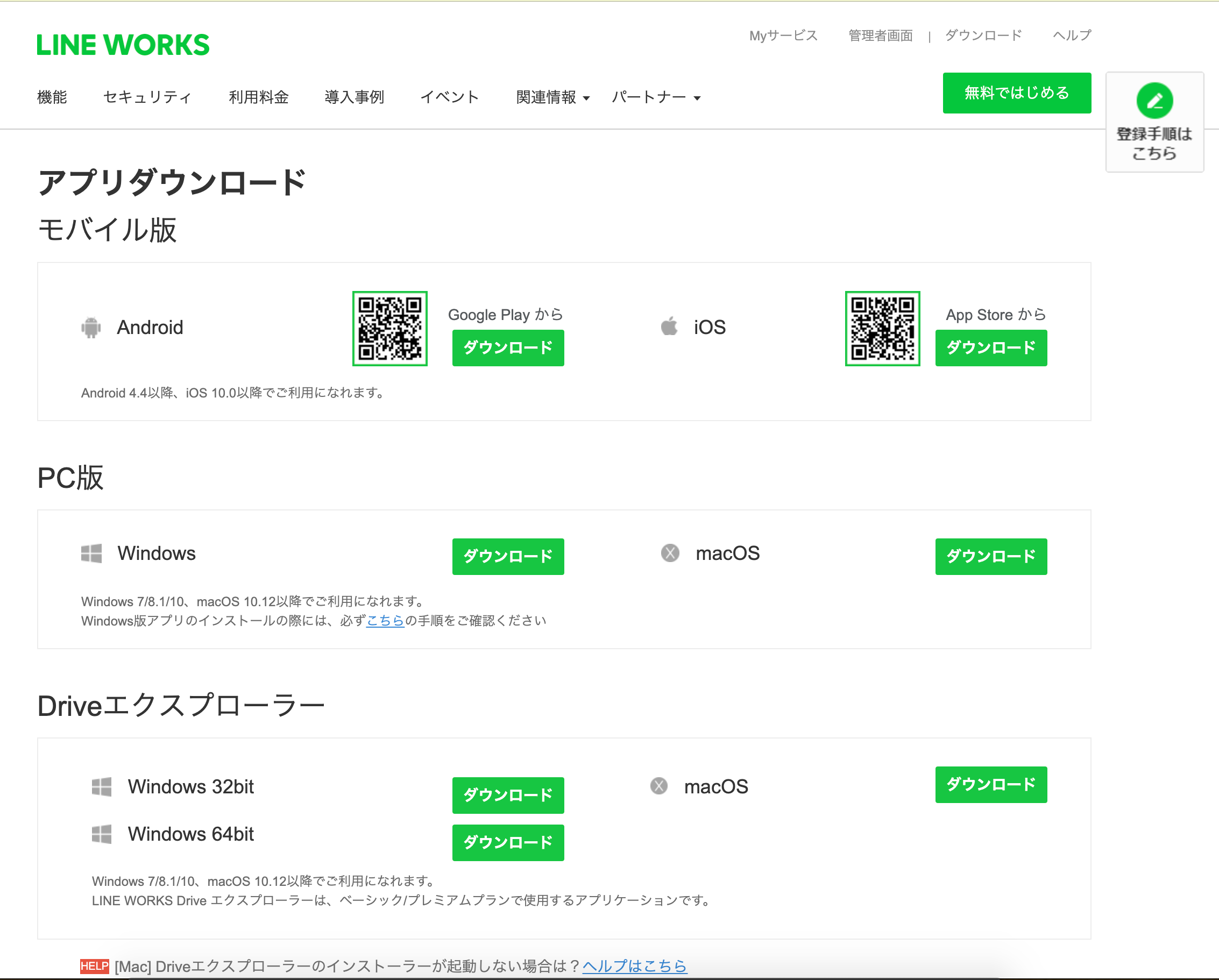
Task: Open the ヘルプ link in header
Action: pyautogui.click(x=1072, y=35)
